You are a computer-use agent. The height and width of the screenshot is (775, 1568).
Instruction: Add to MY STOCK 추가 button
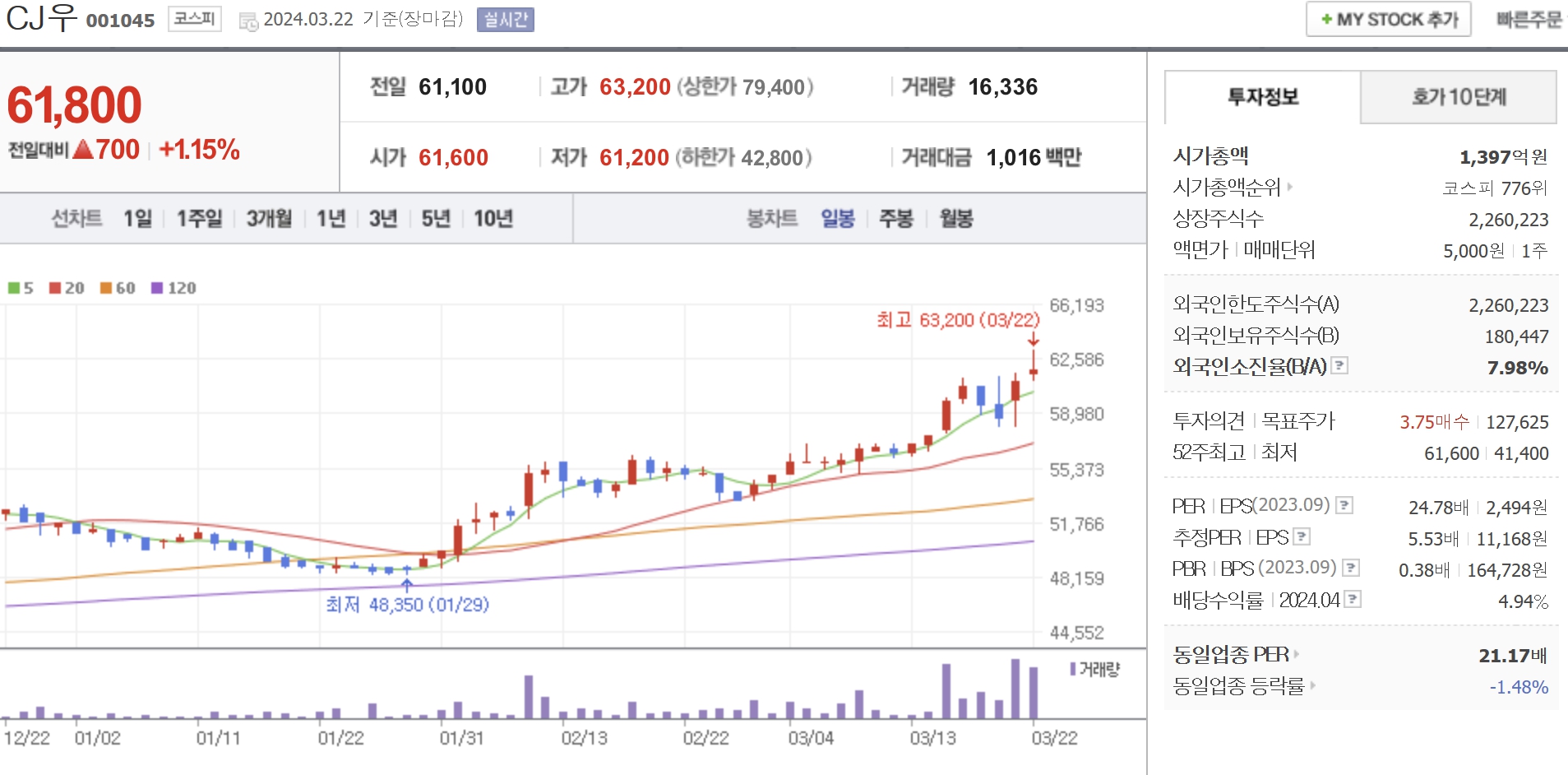click(x=1389, y=19)
